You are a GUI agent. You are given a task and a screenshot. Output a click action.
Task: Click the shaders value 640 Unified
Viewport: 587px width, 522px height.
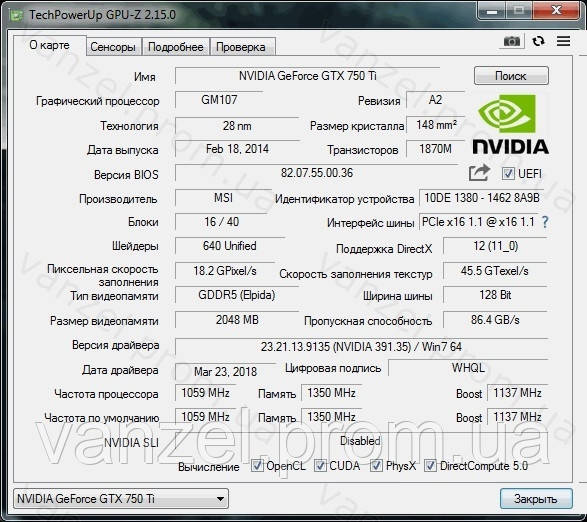(x=229, y=246)
